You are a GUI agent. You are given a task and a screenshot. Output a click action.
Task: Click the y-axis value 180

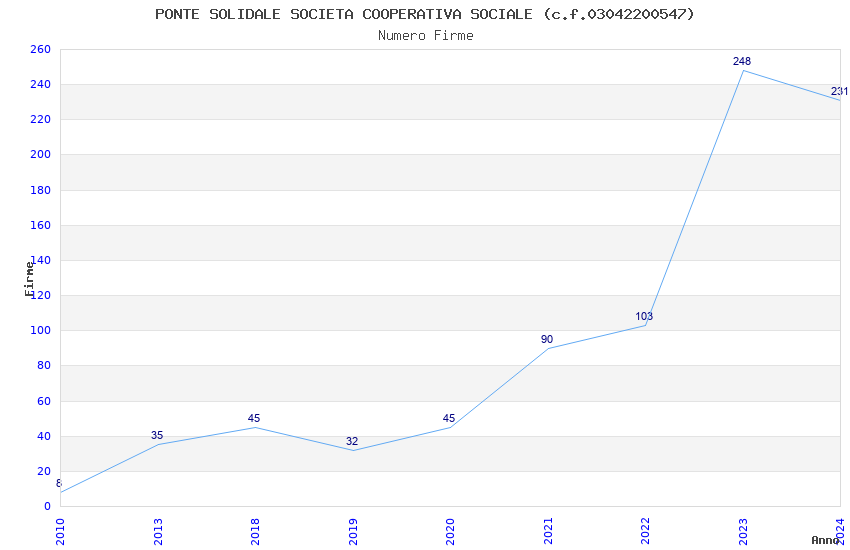(x=41, y=190)
